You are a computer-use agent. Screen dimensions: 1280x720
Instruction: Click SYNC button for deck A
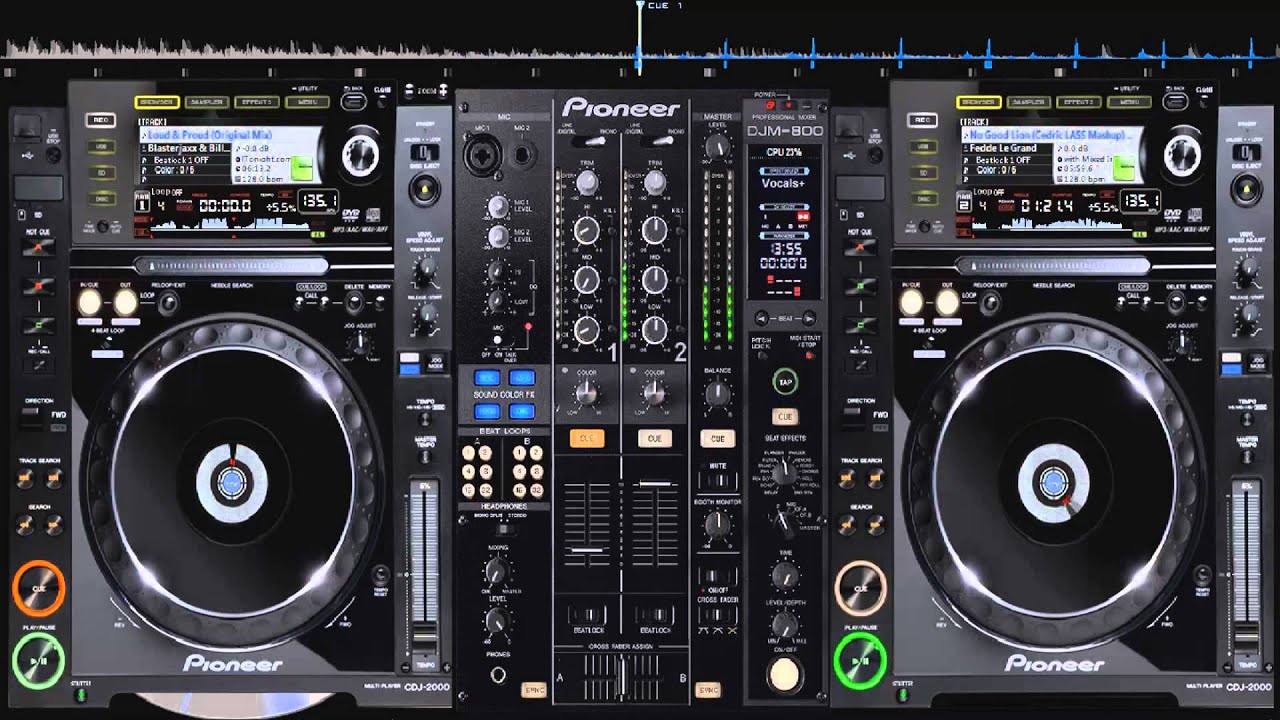pos(533,690)
